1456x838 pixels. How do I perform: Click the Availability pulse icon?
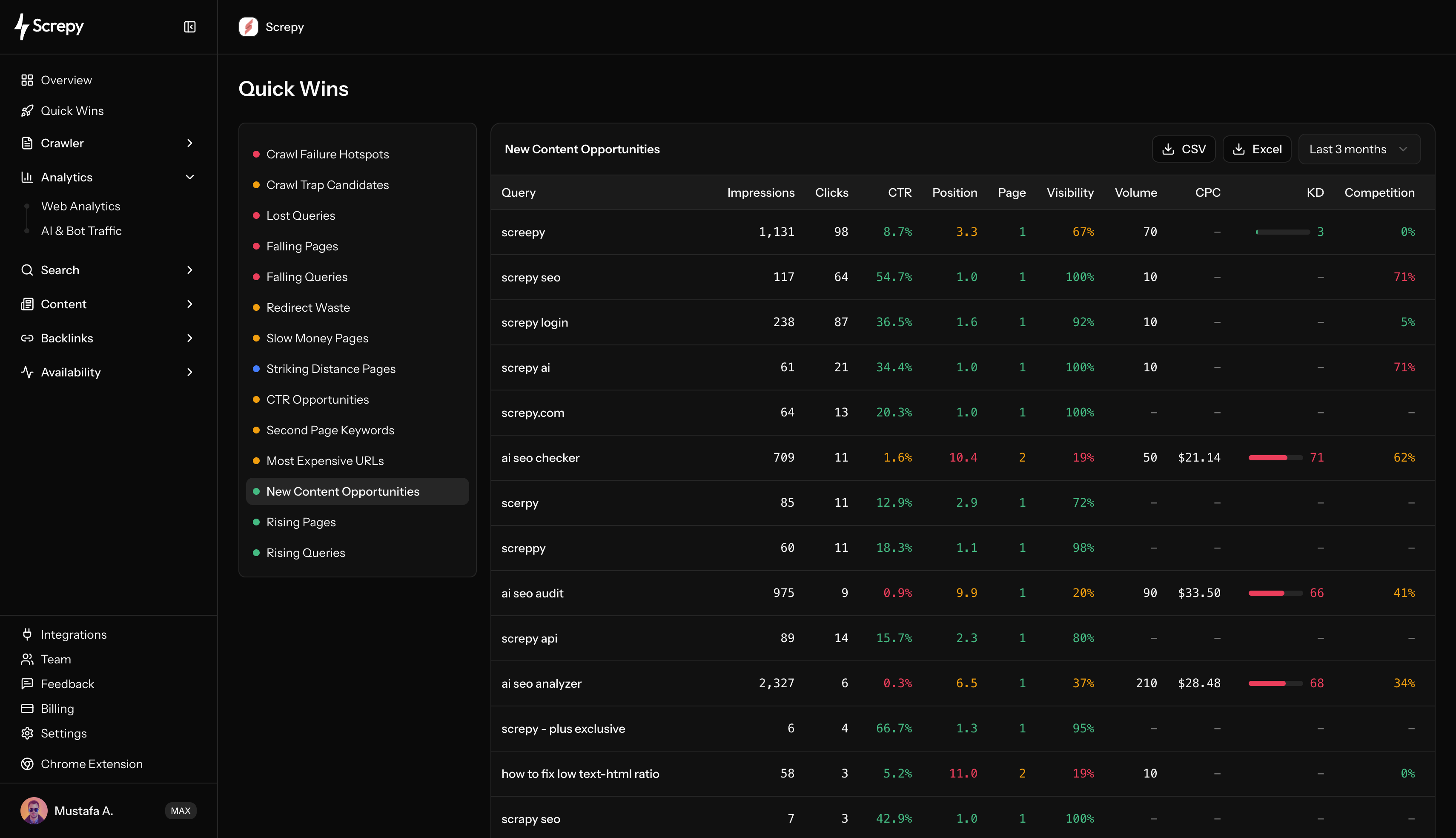tap(27, 372)
